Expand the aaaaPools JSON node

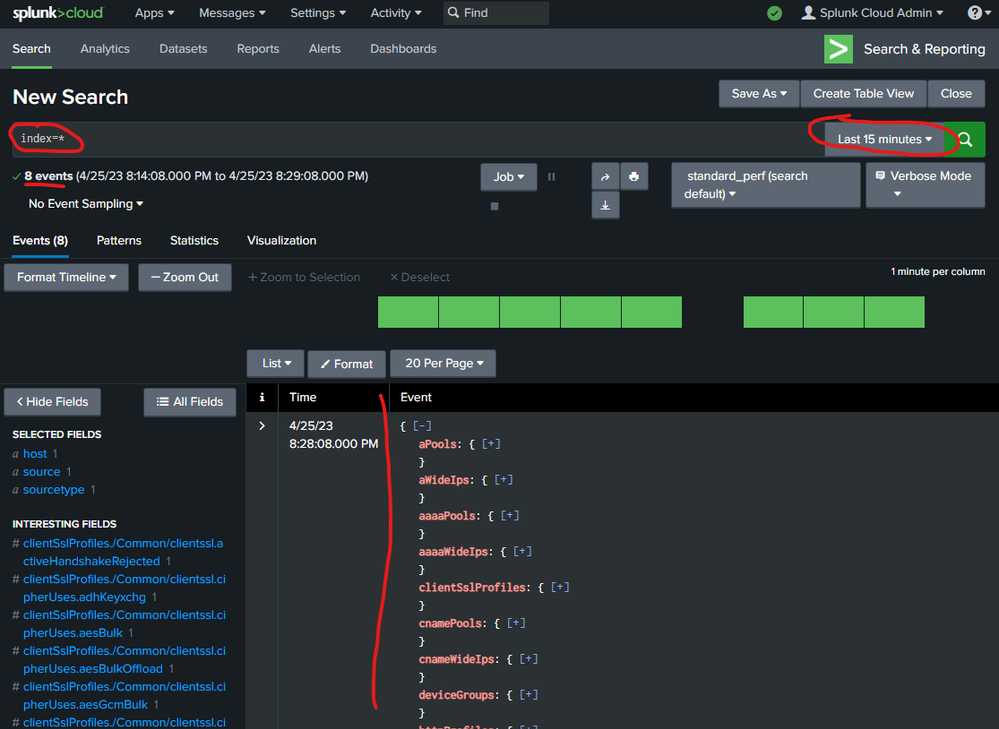(510, 516)
